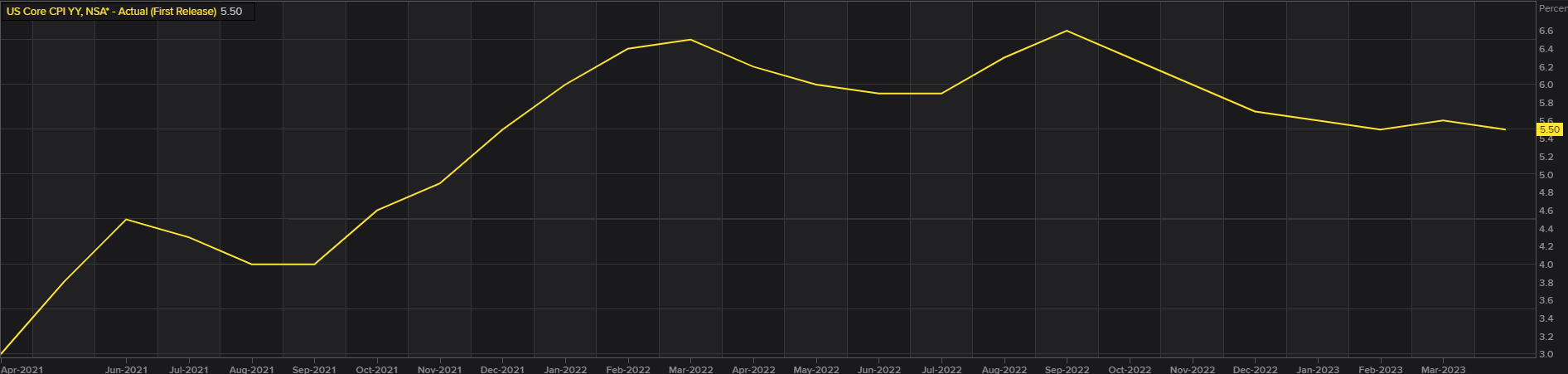Click the 3.0 y-axis value
The image size is (1568, 374).
click(x=1546, y=354)
